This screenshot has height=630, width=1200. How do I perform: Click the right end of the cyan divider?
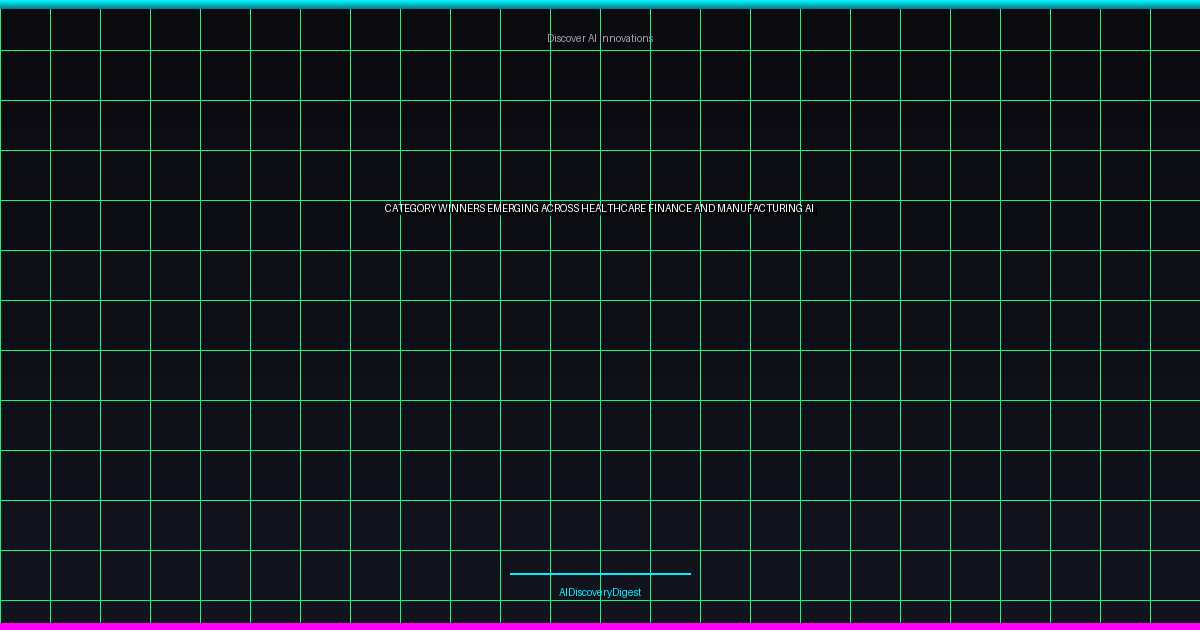coord(688,574)
